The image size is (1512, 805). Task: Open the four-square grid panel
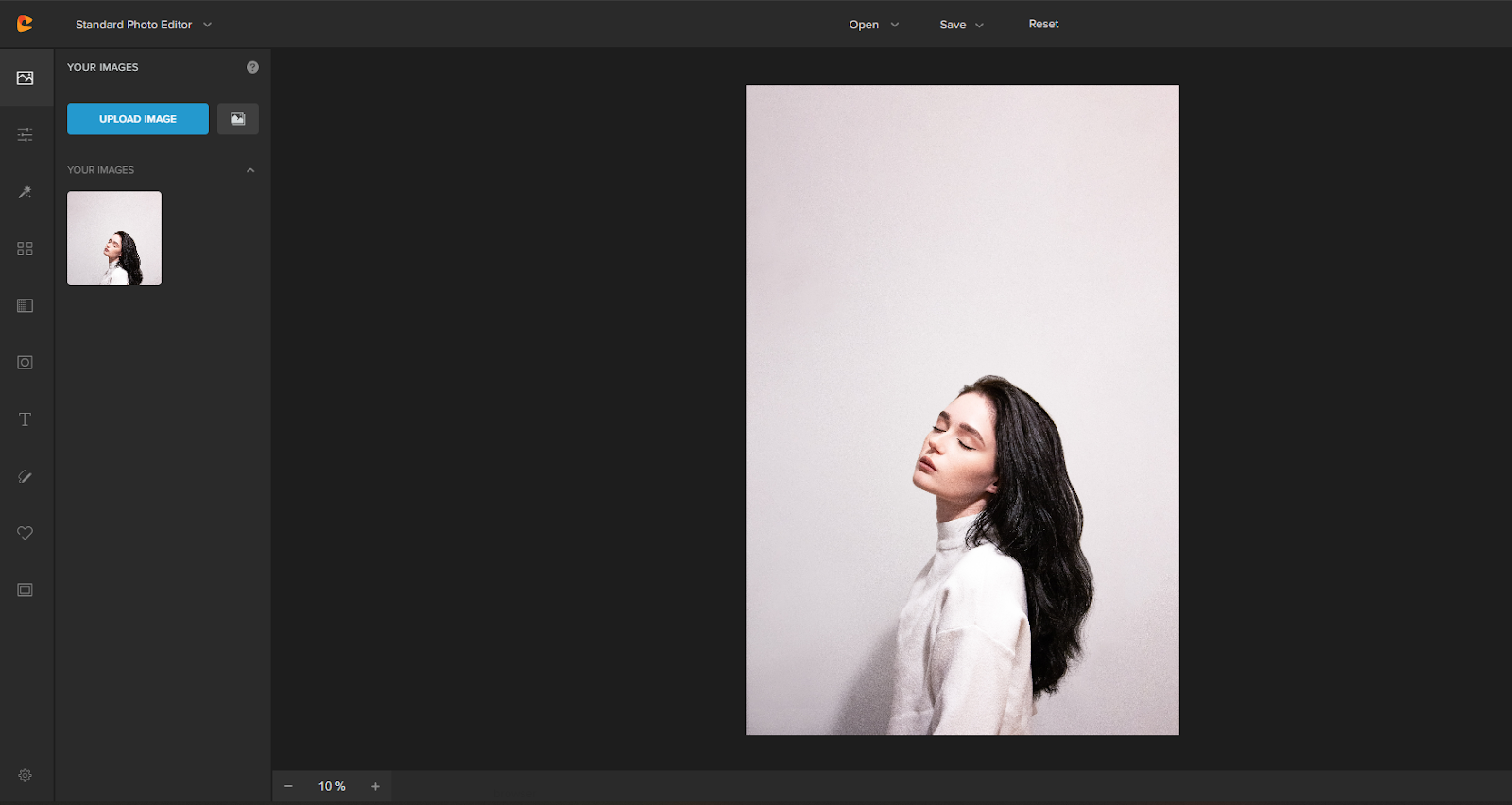[26, 248]
